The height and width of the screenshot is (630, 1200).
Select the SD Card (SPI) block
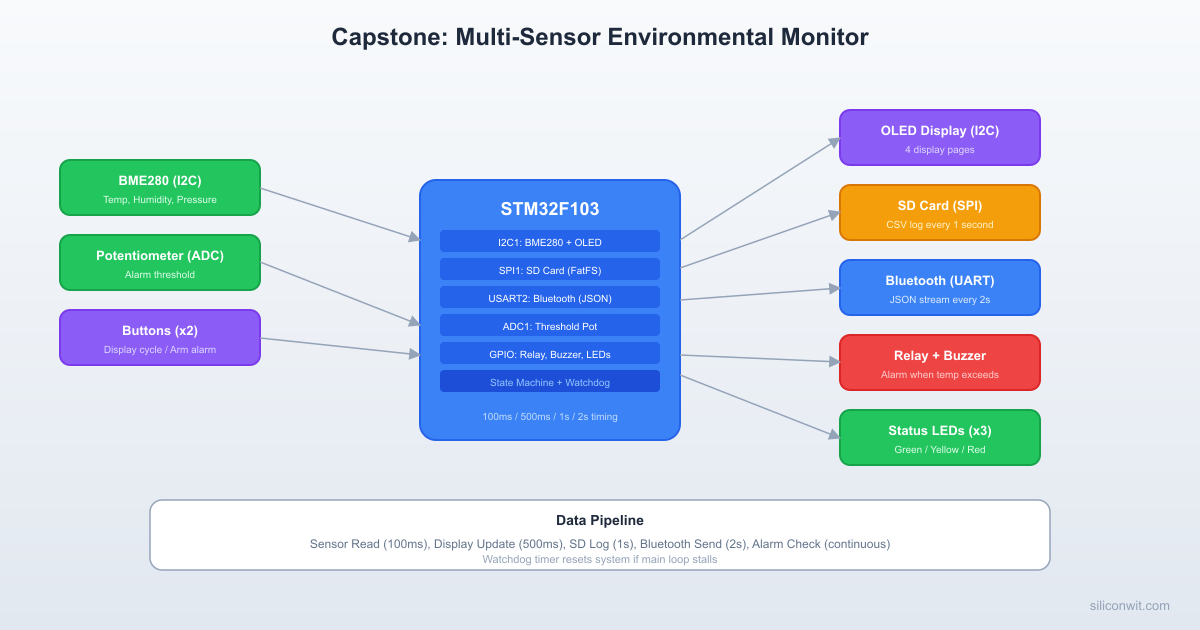(939, 212)
